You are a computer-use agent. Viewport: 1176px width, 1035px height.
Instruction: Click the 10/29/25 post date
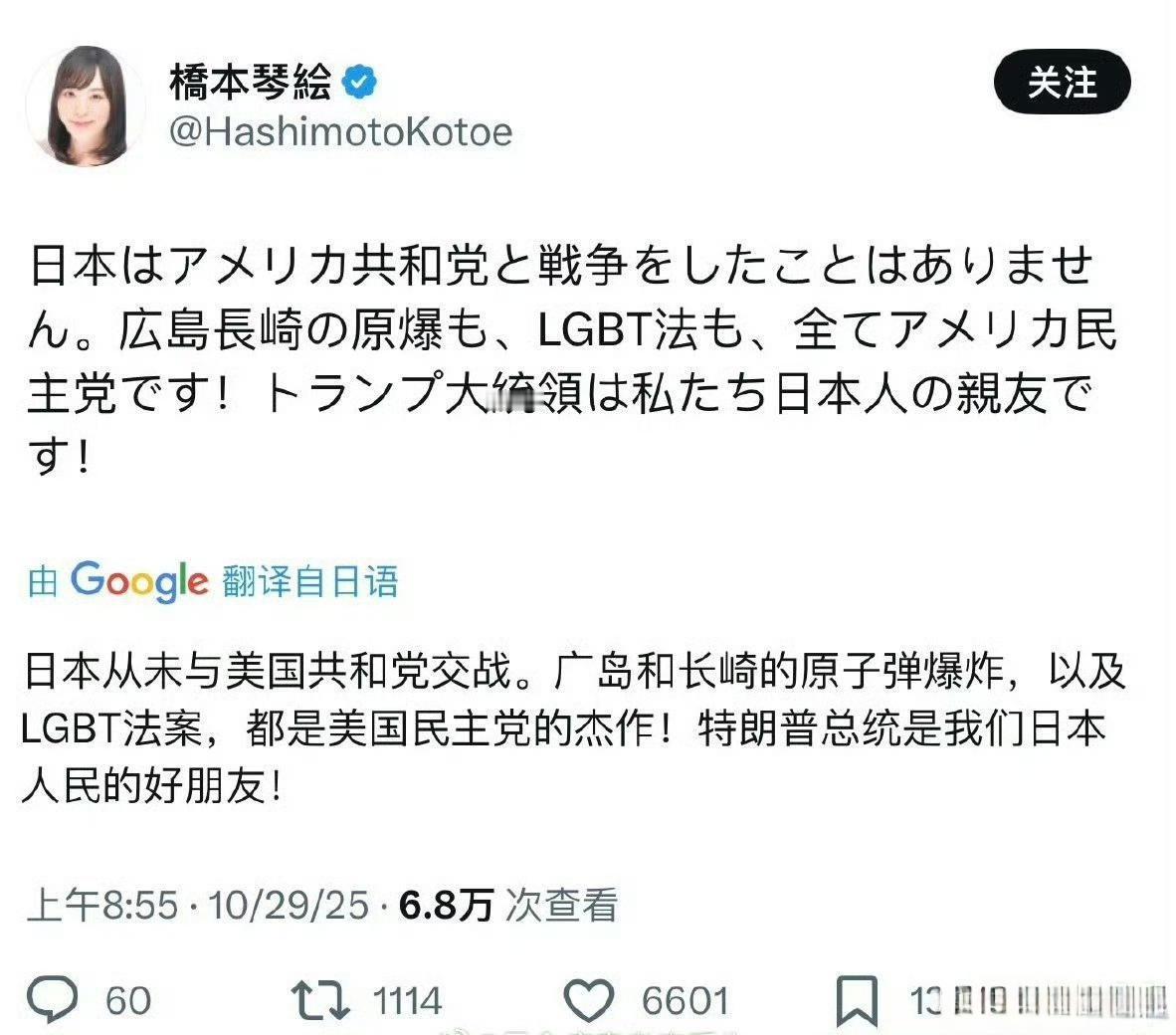289,907
